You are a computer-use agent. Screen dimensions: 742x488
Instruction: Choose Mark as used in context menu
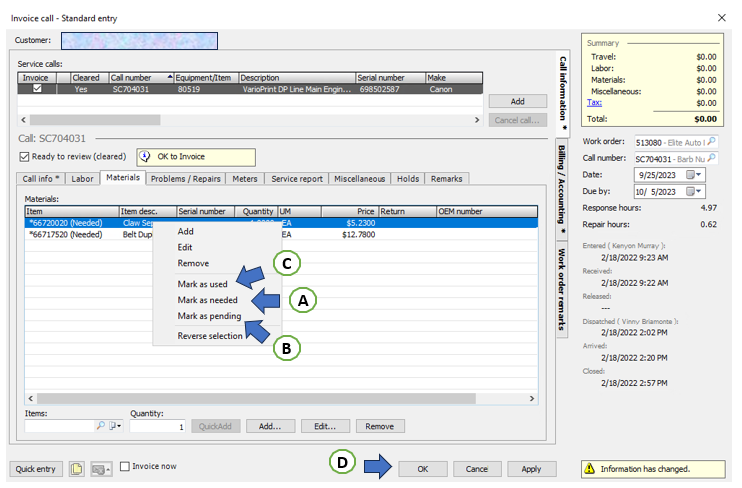tap(203, 284)
